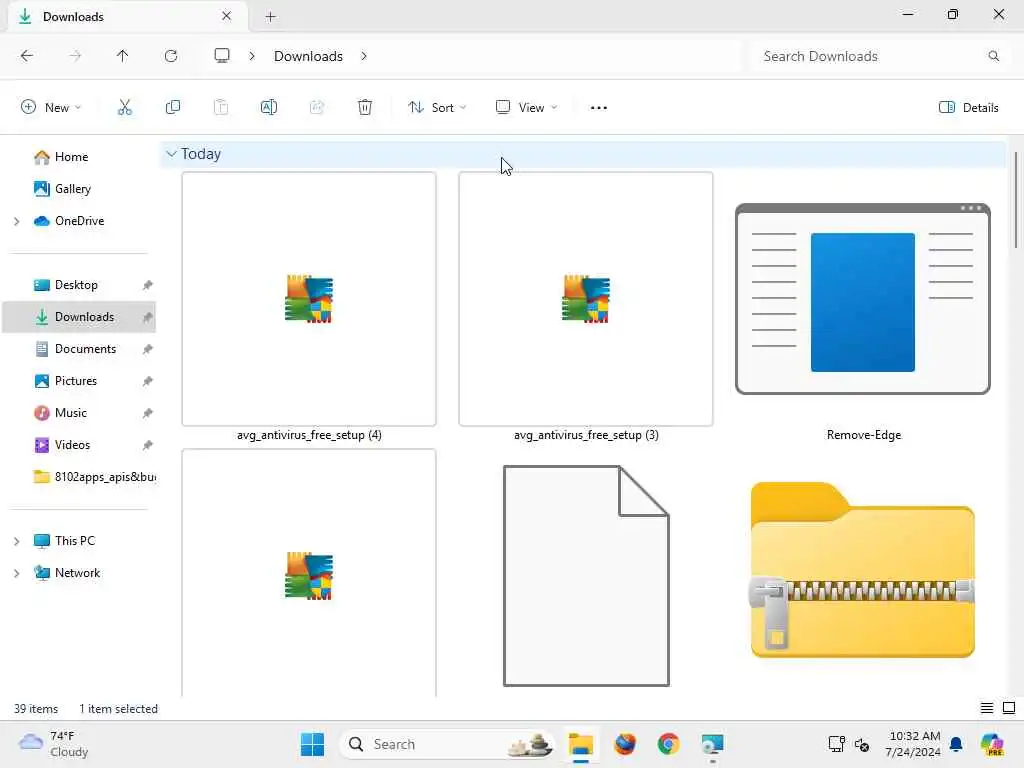Cut the selected item
The height and width of the screenshot is (768, 1024).
pos(124,107)
